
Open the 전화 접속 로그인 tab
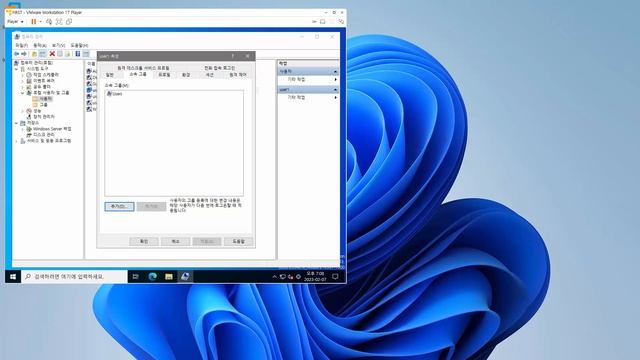click(x=220, y=68)
